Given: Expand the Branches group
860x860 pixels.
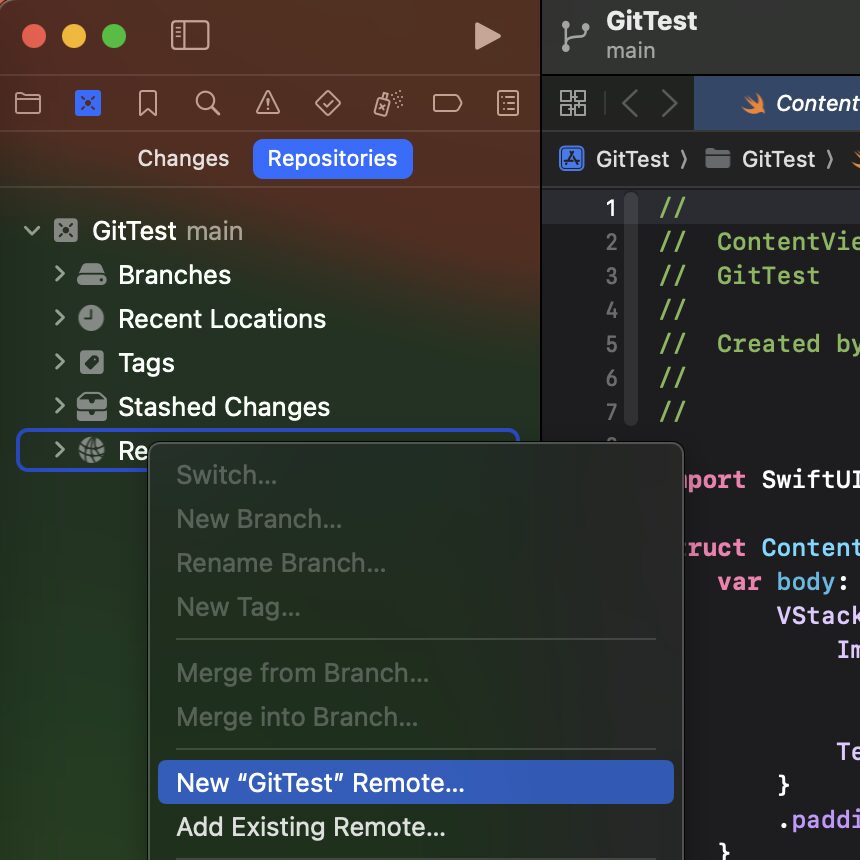Looking at the screenshot, I should 60,274.
